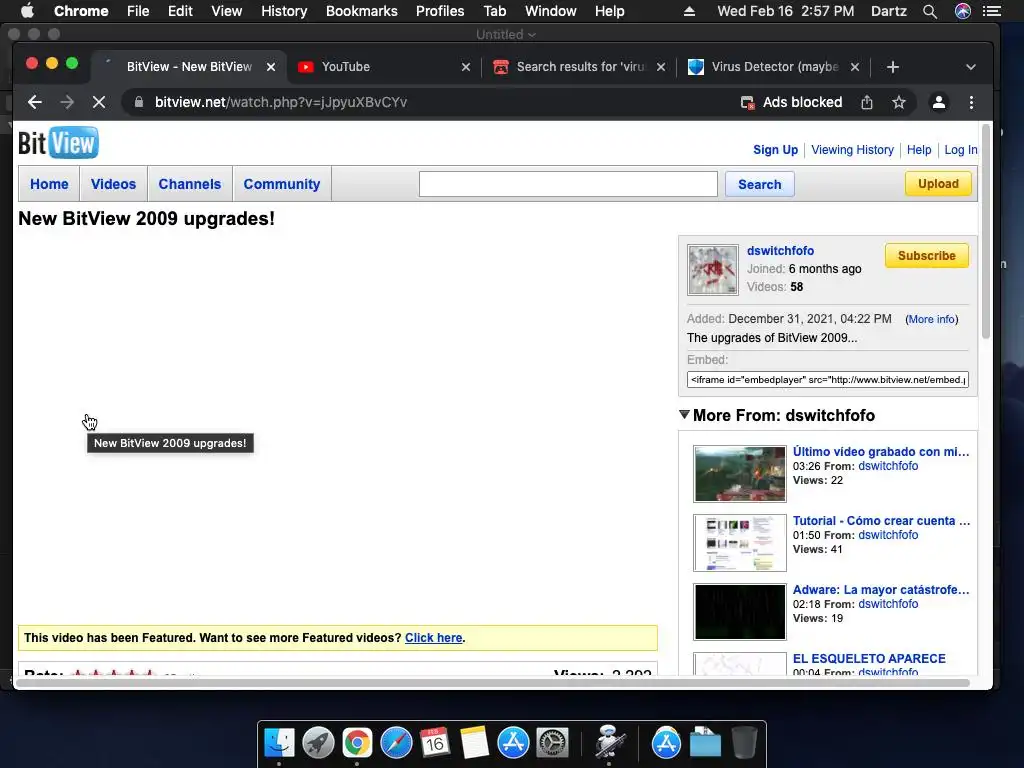The image size is (1024, 768).
Task: Open Viewing History
Action: (852, 150)
